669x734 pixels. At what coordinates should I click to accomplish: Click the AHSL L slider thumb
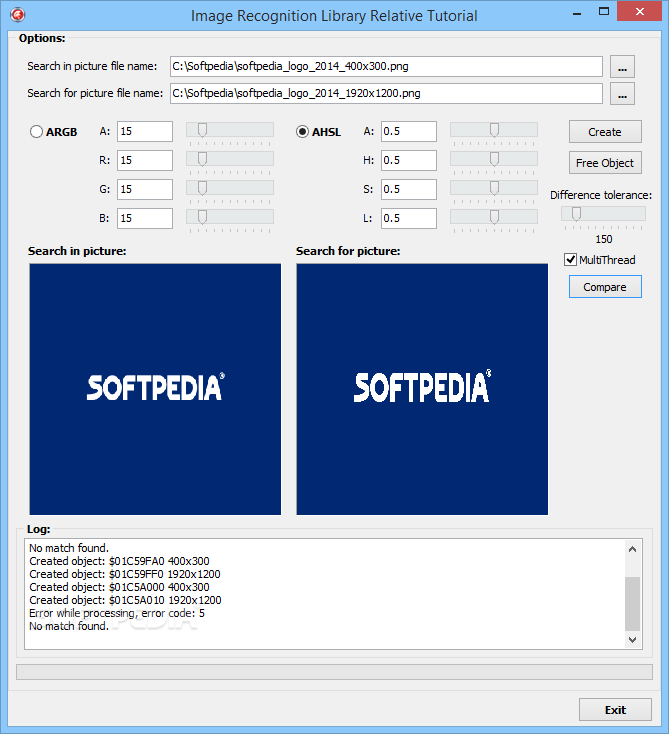pyautogui.click(x=494, y=217)
